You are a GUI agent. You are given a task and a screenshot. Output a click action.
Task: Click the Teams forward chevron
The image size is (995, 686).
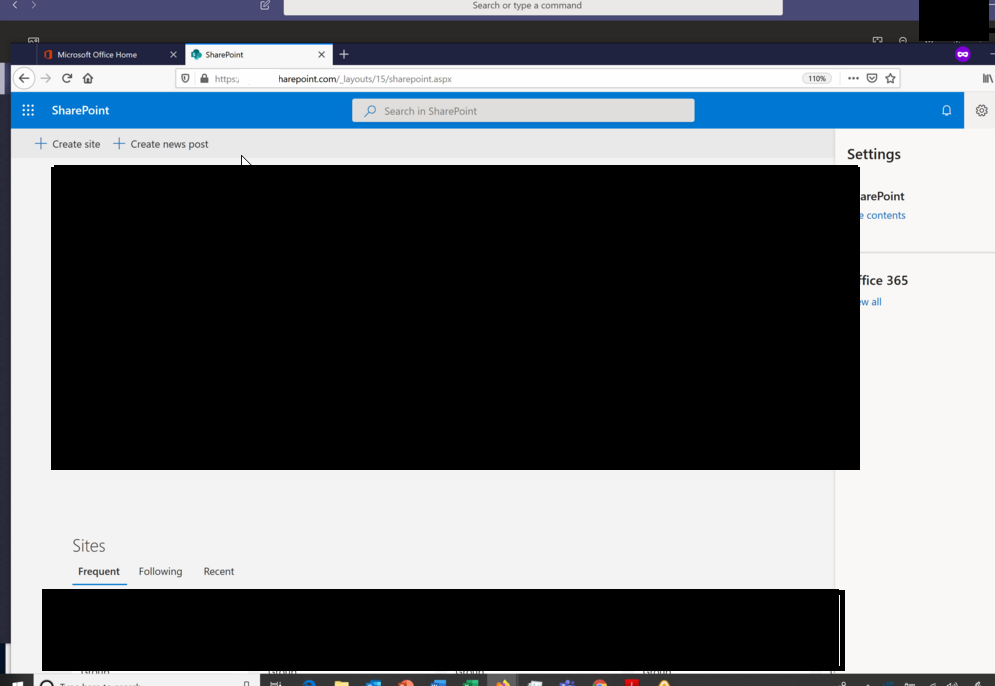pos(34,5)
